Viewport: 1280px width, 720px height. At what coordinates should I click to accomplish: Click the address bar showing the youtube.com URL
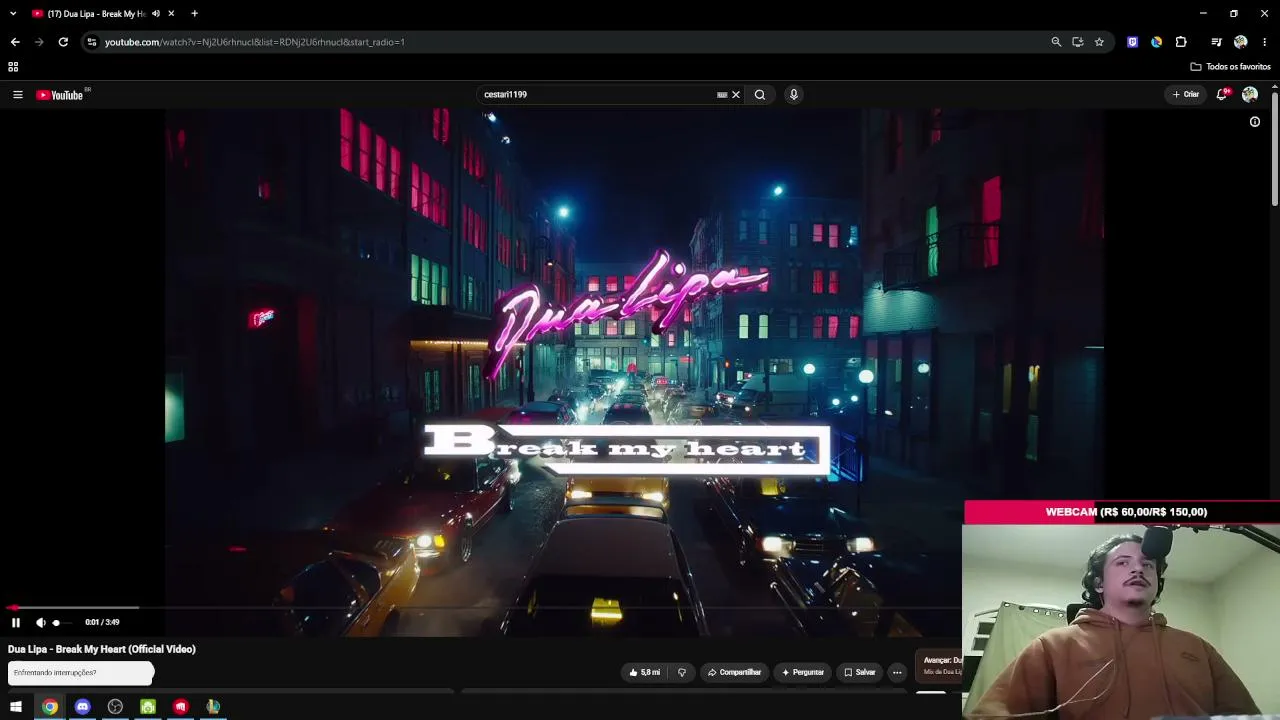570,42
